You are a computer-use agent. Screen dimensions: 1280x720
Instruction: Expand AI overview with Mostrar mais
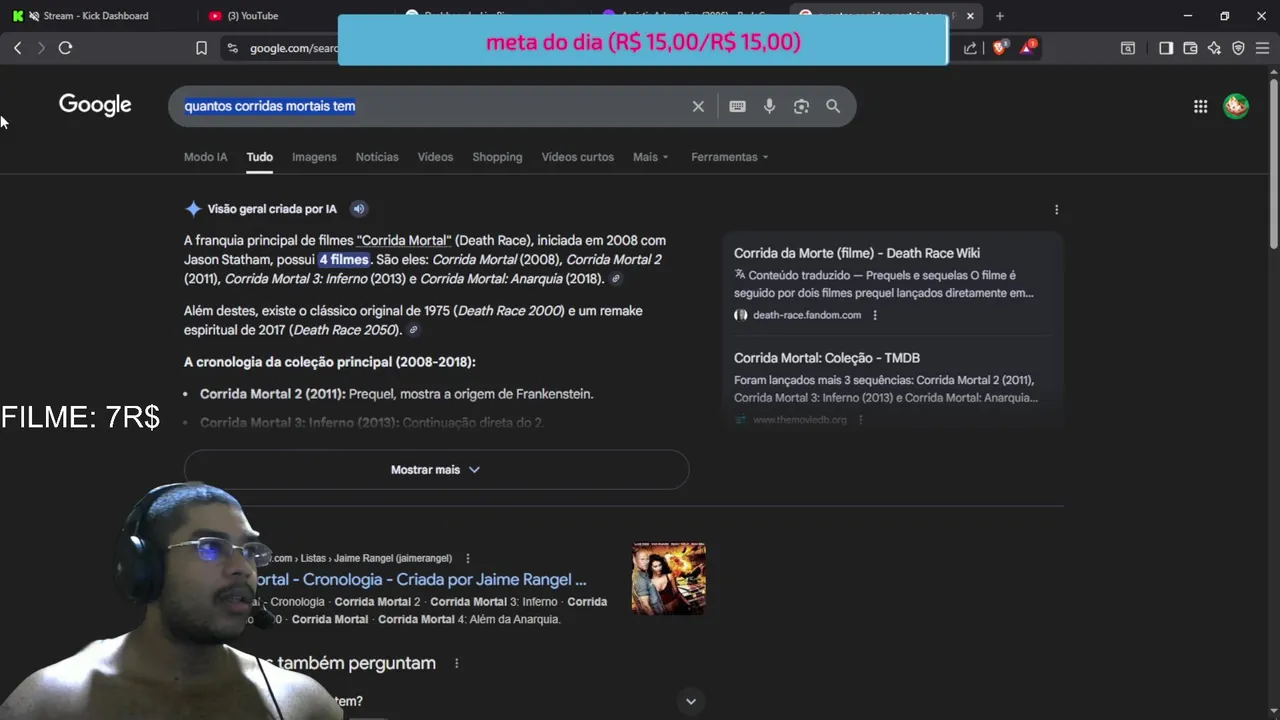pyautogui.click(x=436, y=470)
